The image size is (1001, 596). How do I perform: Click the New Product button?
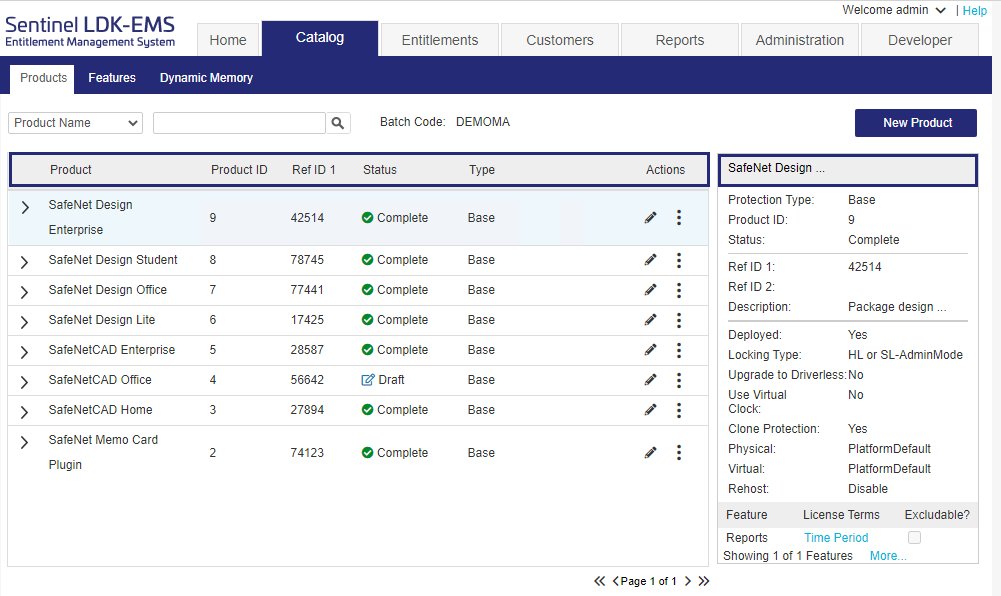point(916,123)
